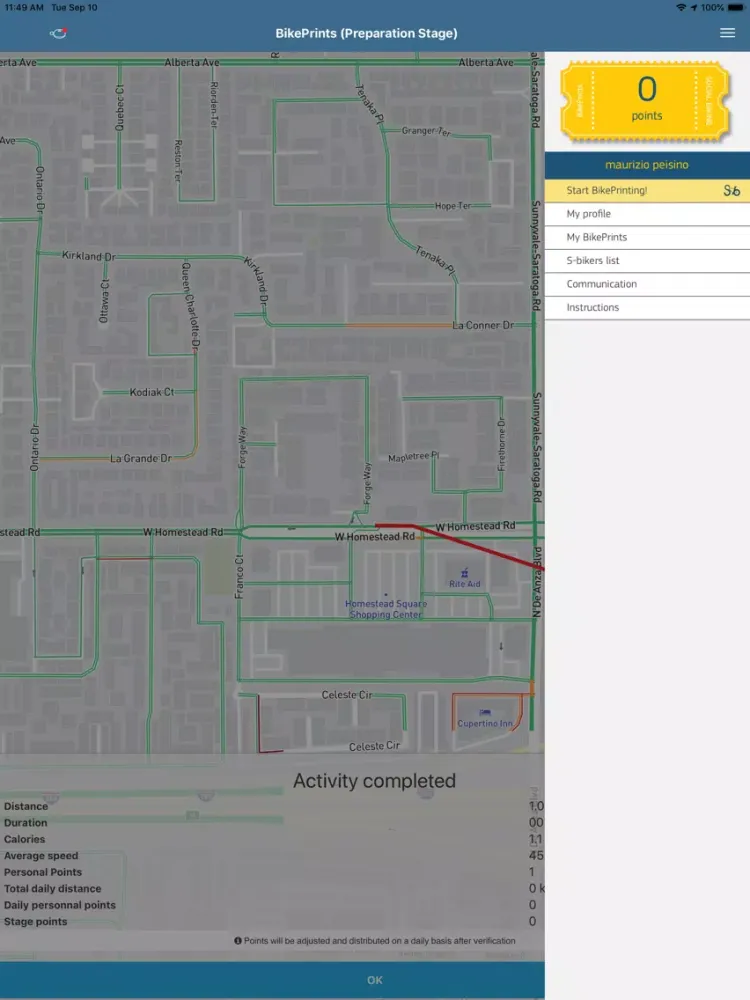Open My profile menu entry

647,214
